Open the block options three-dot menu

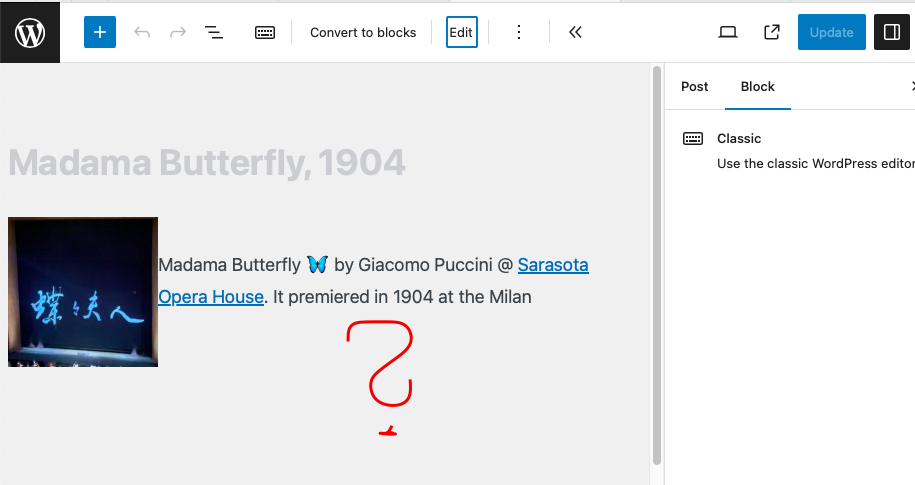pos(519,32)
